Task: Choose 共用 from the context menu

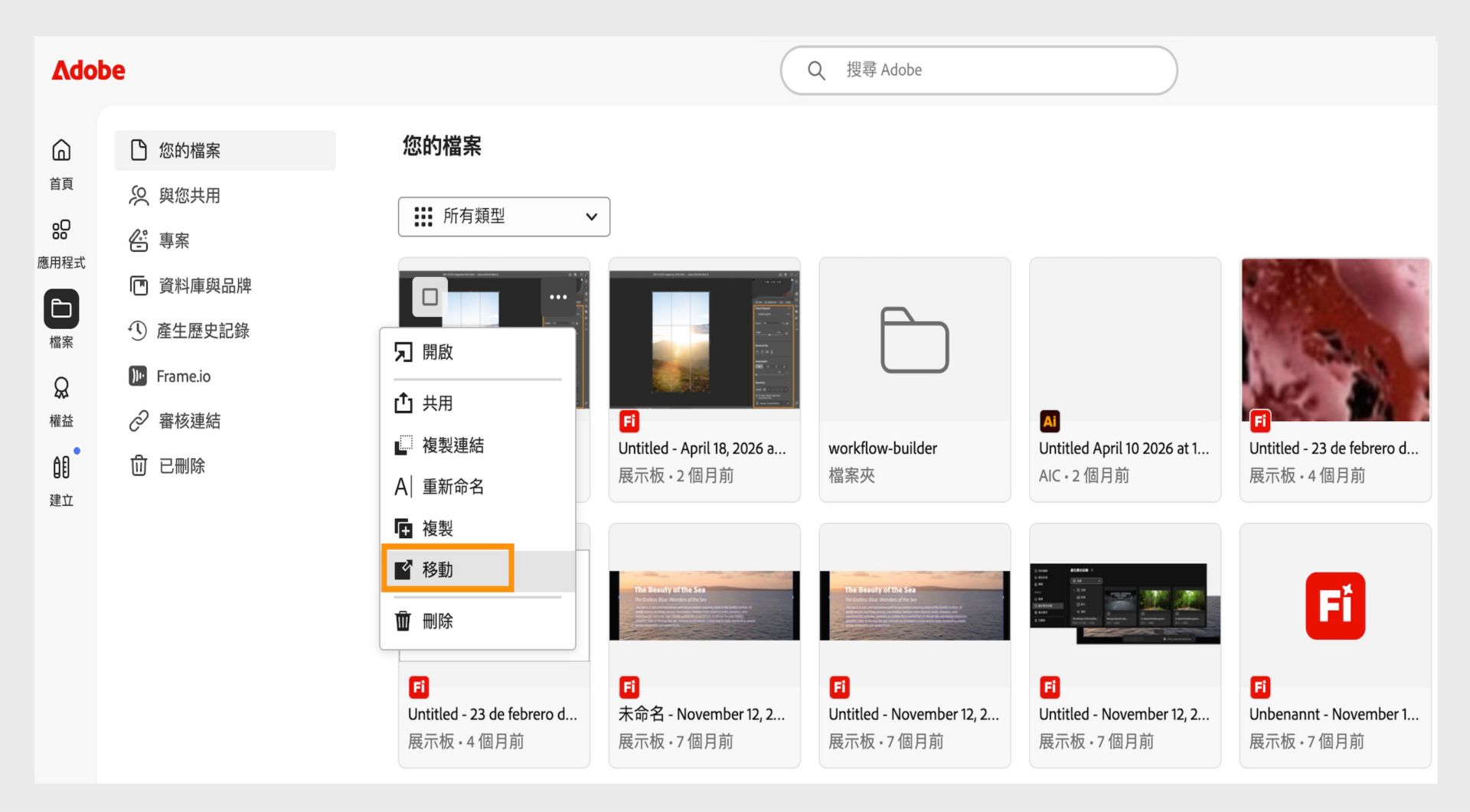Action: pos(478,403)
